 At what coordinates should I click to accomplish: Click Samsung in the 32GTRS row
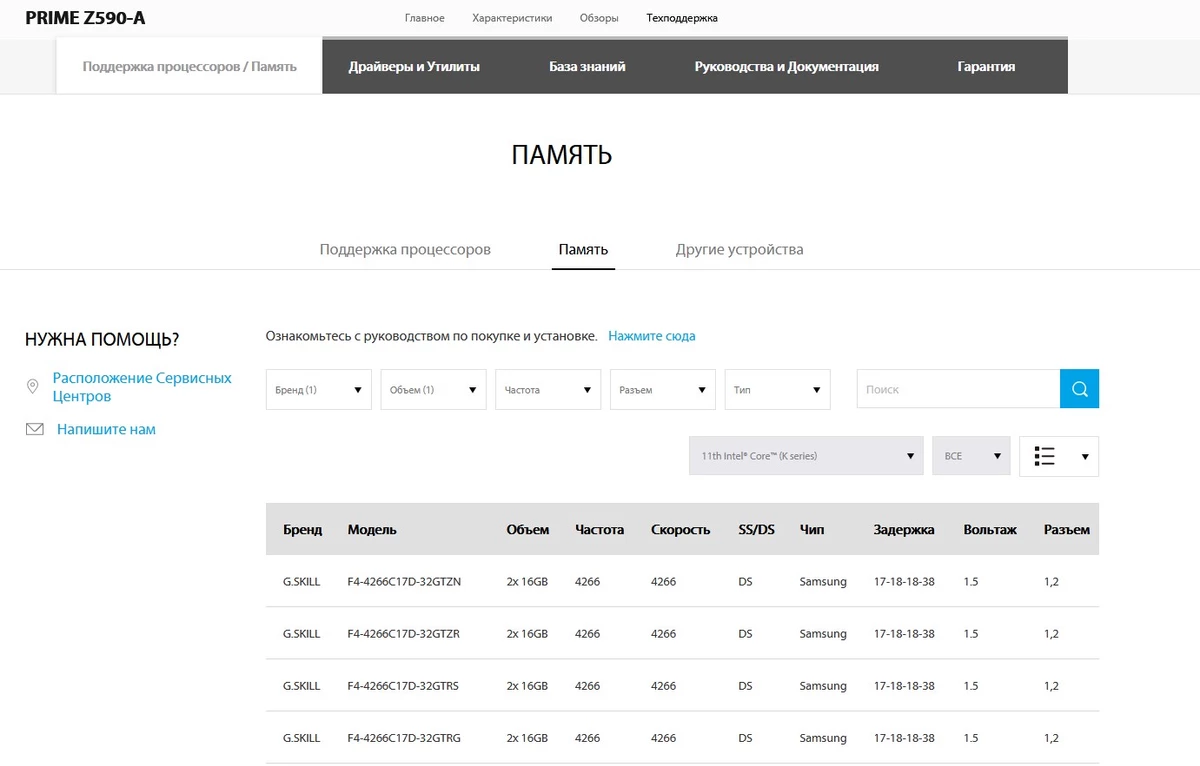pyautogui.click(x=823, y=685)
